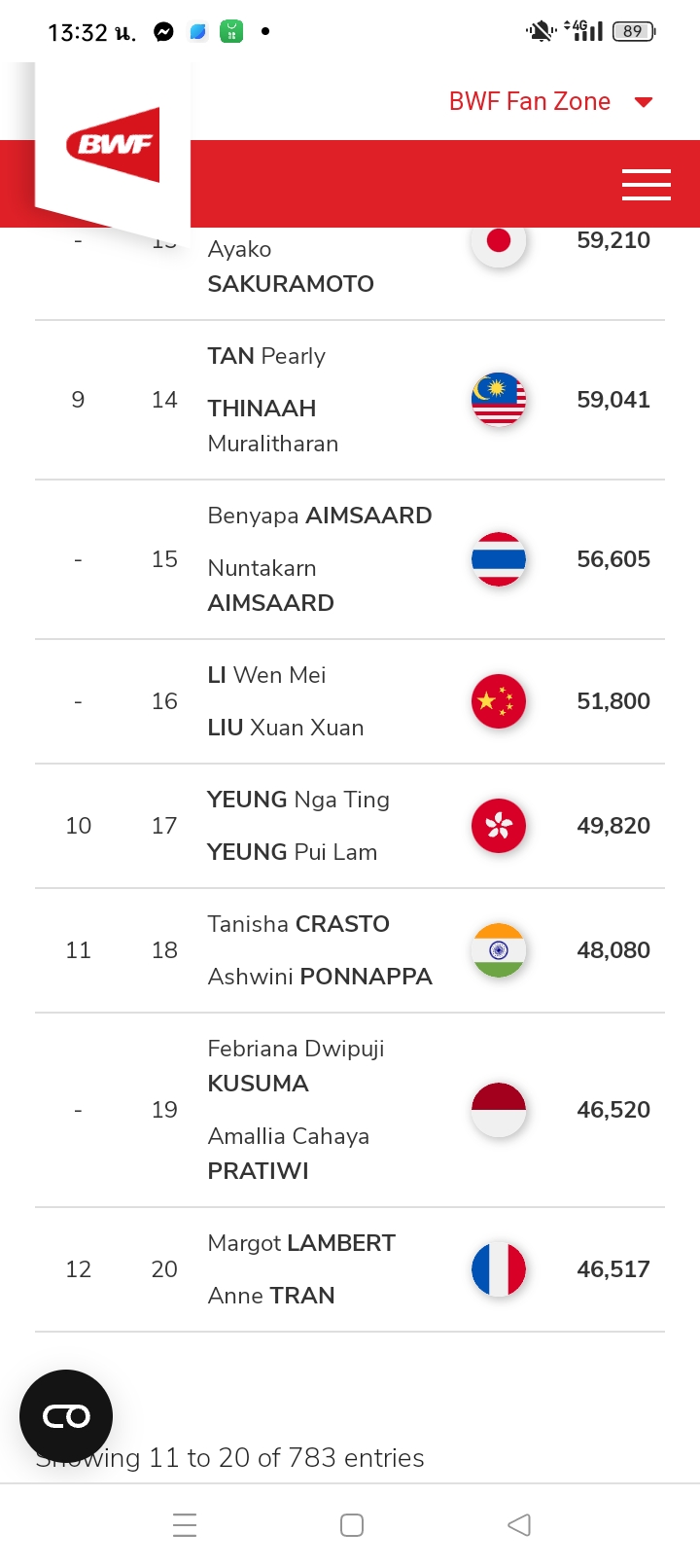This screenshot has height=1568, width=700.
Task: Open YEUNG Nga Ting player link
Action: [298, 800]
